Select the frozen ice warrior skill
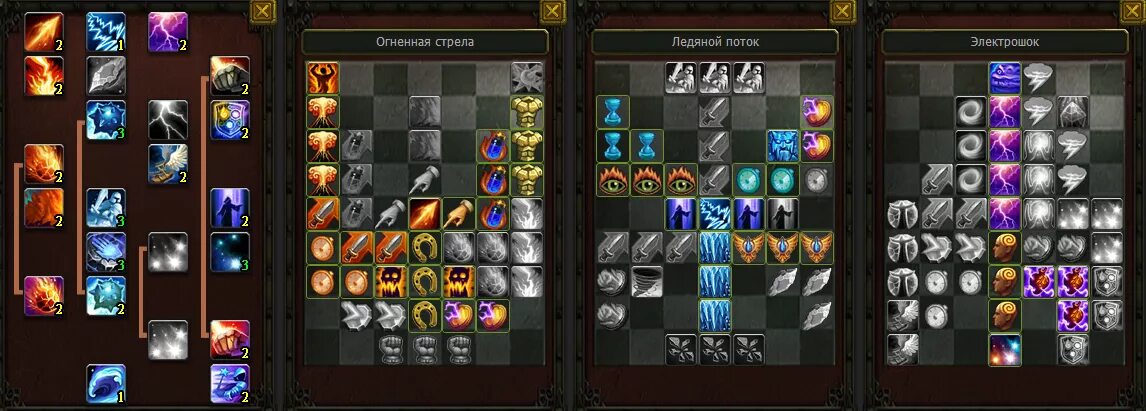 point(106,208)
